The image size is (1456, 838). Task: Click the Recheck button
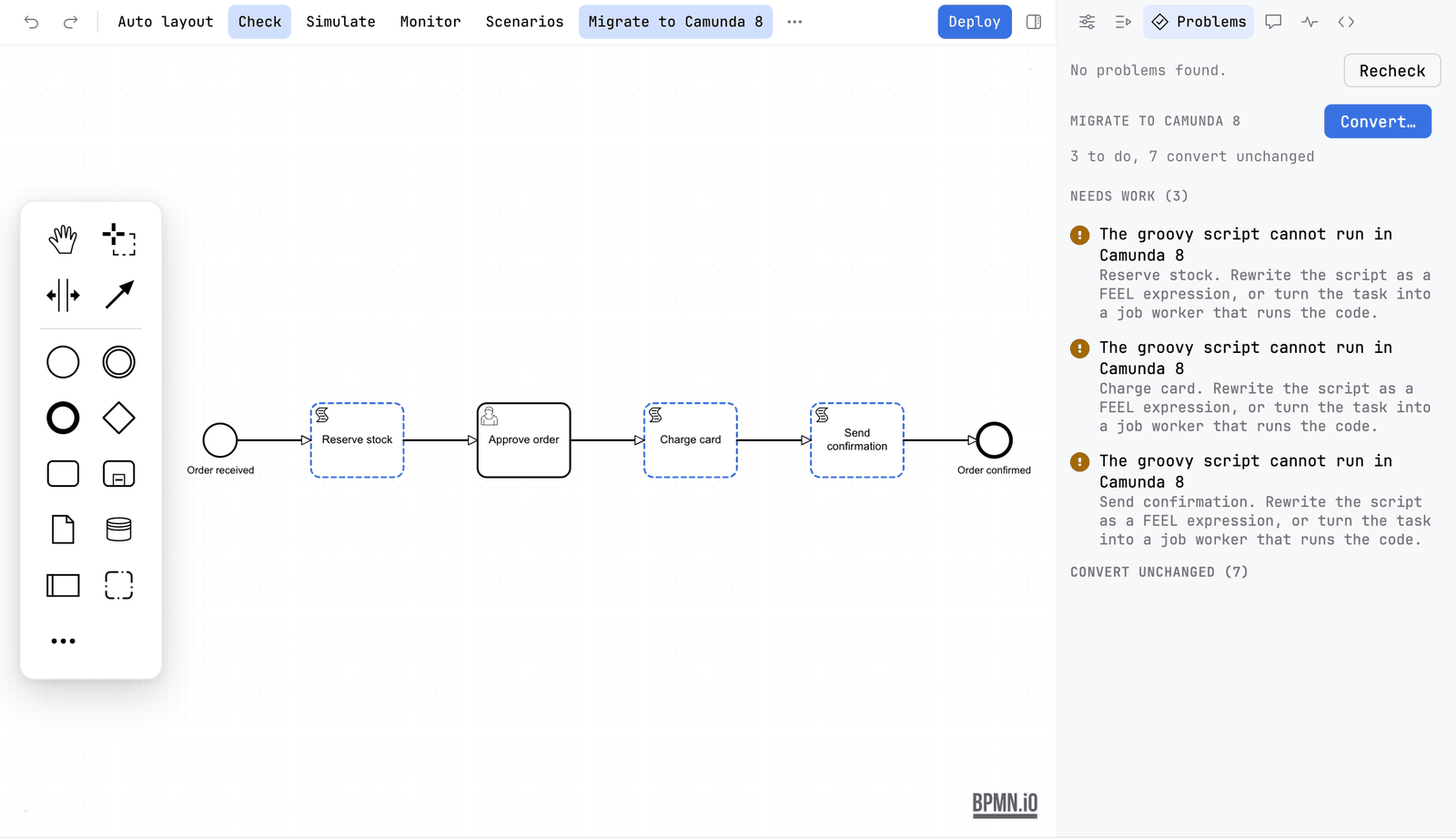click(1391, 71)
